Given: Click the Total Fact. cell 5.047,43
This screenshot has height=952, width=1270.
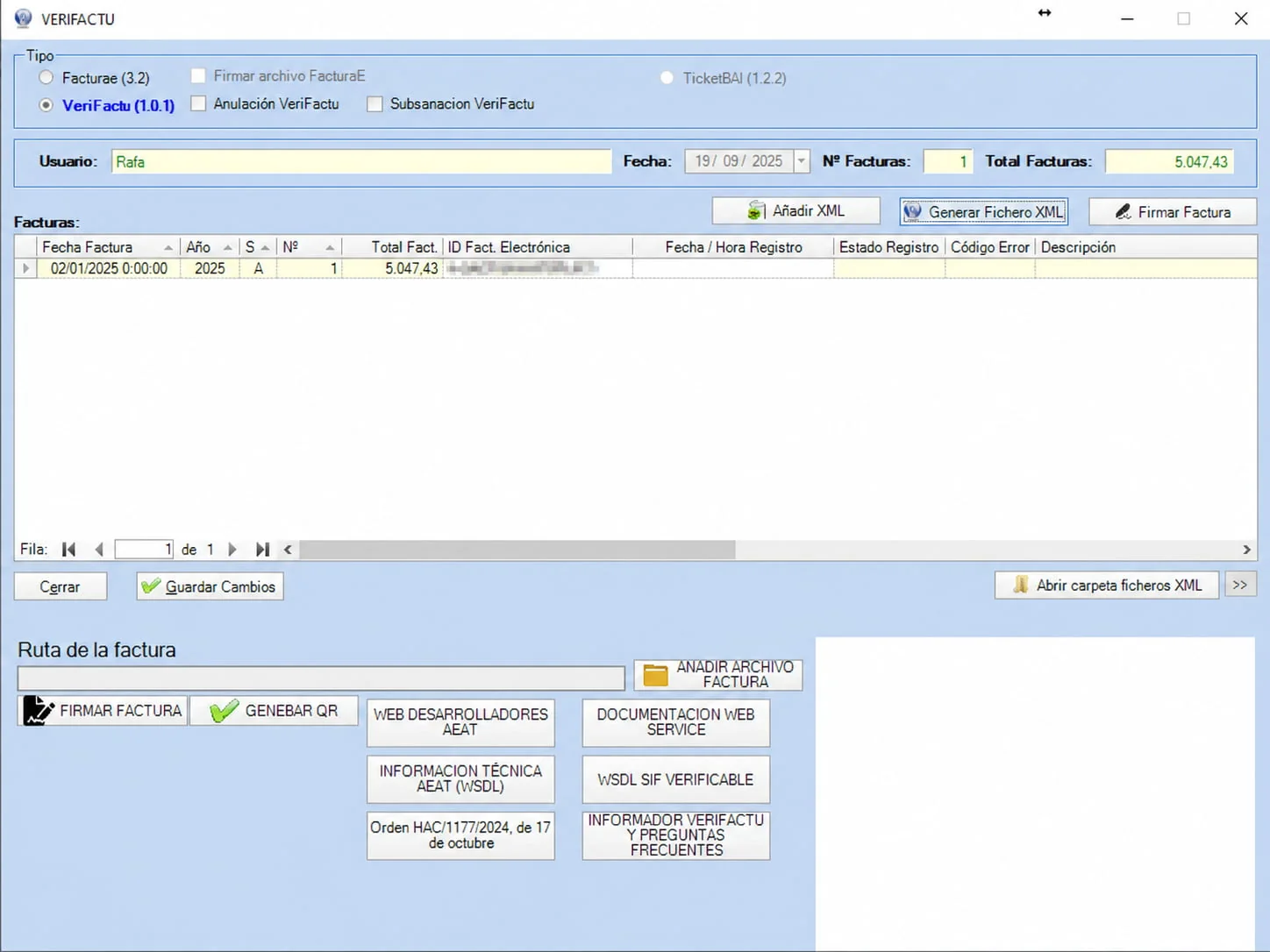Looking at the screenshot, I should click(x=392, y=268).
